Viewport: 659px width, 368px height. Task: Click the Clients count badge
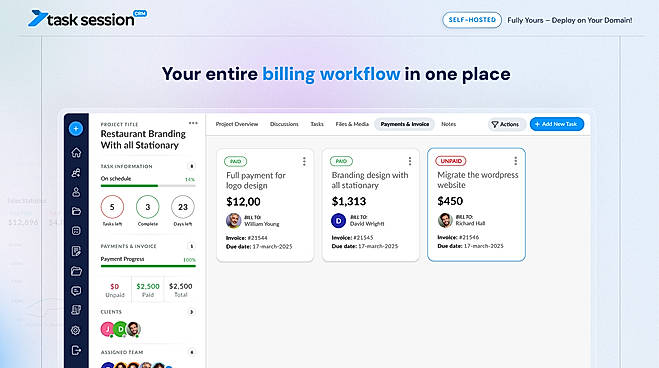[192, 312]
